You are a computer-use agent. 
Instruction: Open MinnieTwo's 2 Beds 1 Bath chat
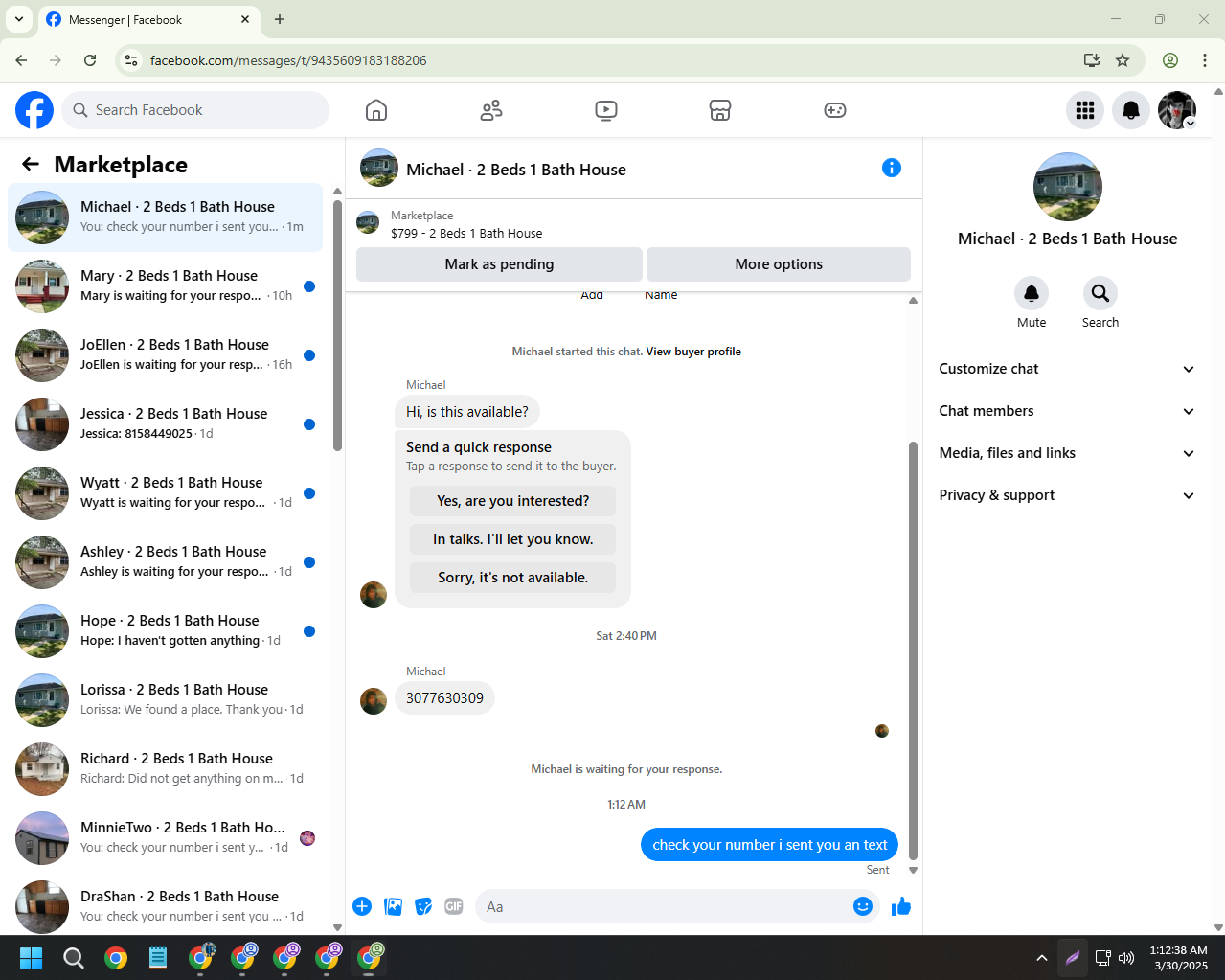pos(165,838)
